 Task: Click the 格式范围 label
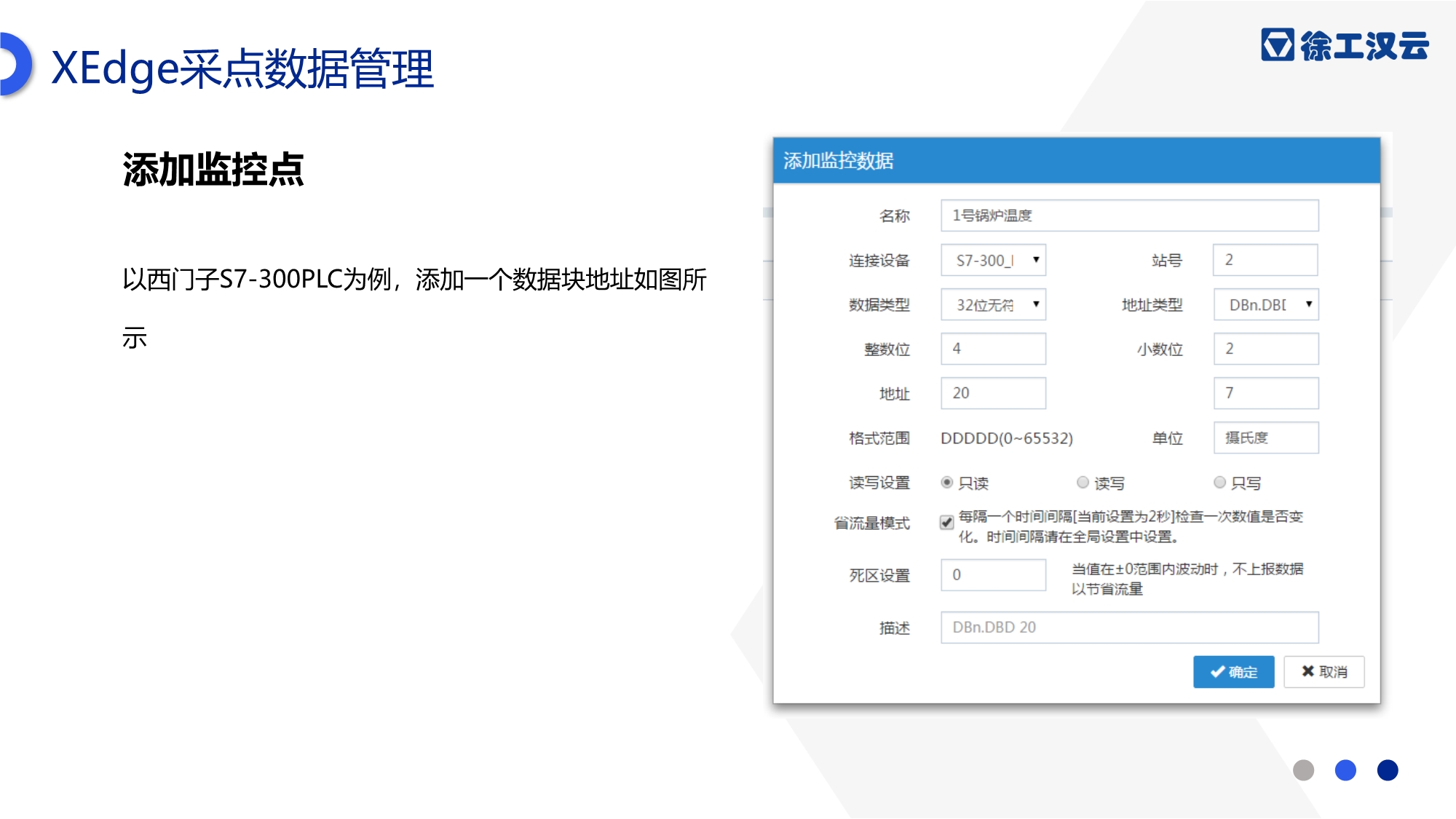coord(879,438)
